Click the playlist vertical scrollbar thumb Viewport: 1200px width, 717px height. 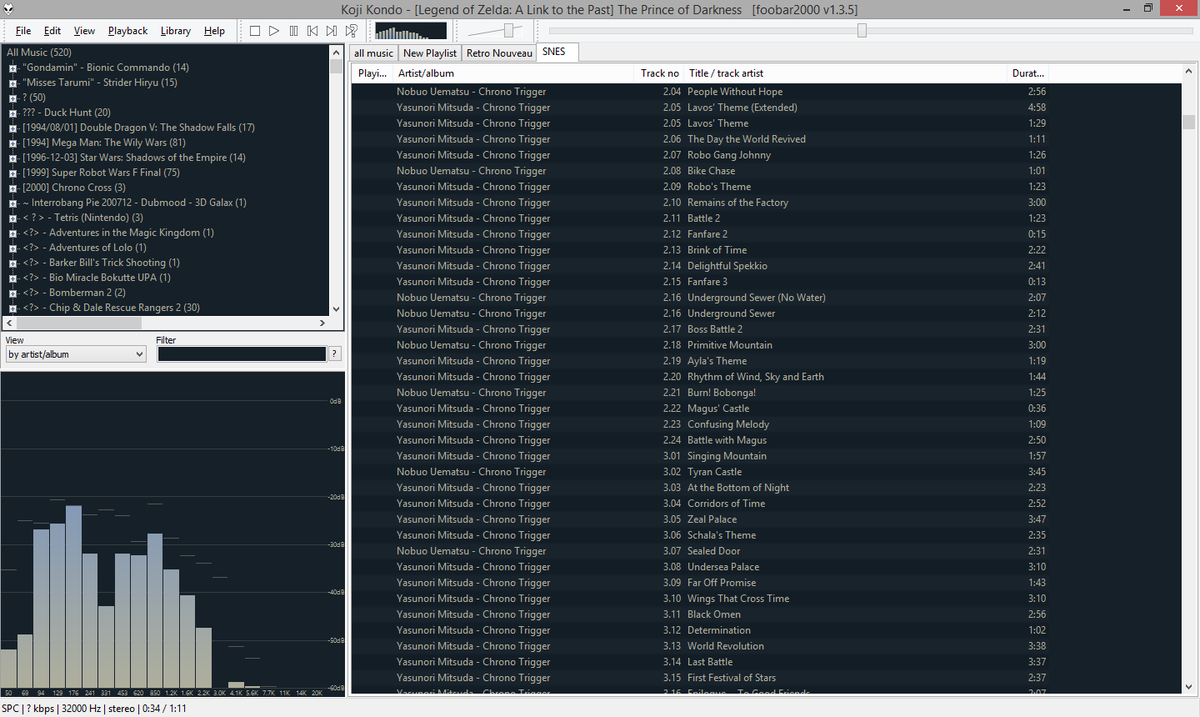click(x=1189, y=123)
